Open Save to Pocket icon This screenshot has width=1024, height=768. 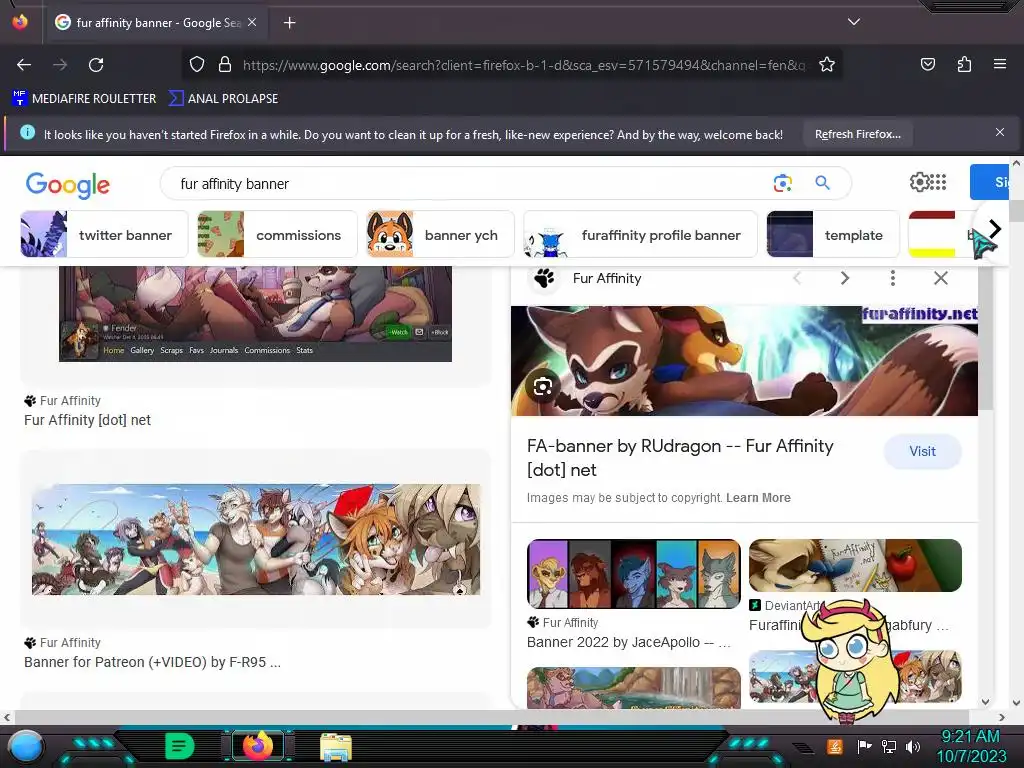(x=927, y=64)
